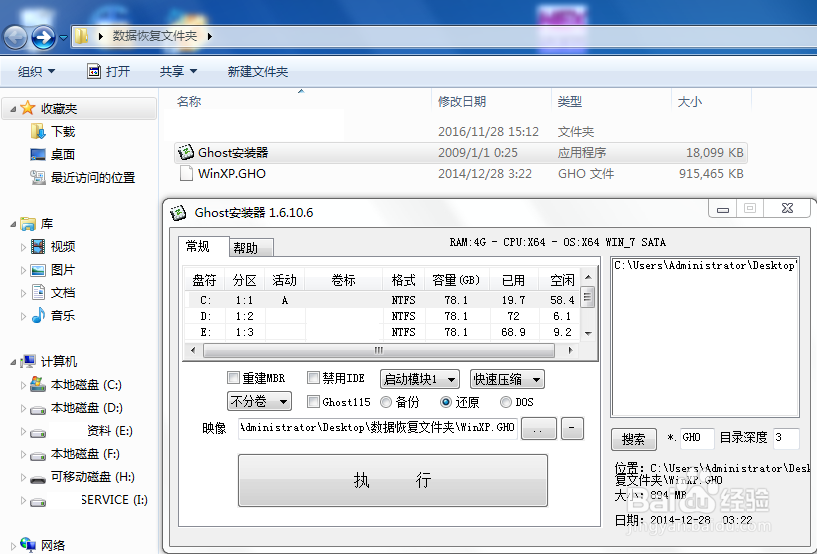Click the 搜索 search button
Screen dimensions: 817x554
[x=633, y=439]
